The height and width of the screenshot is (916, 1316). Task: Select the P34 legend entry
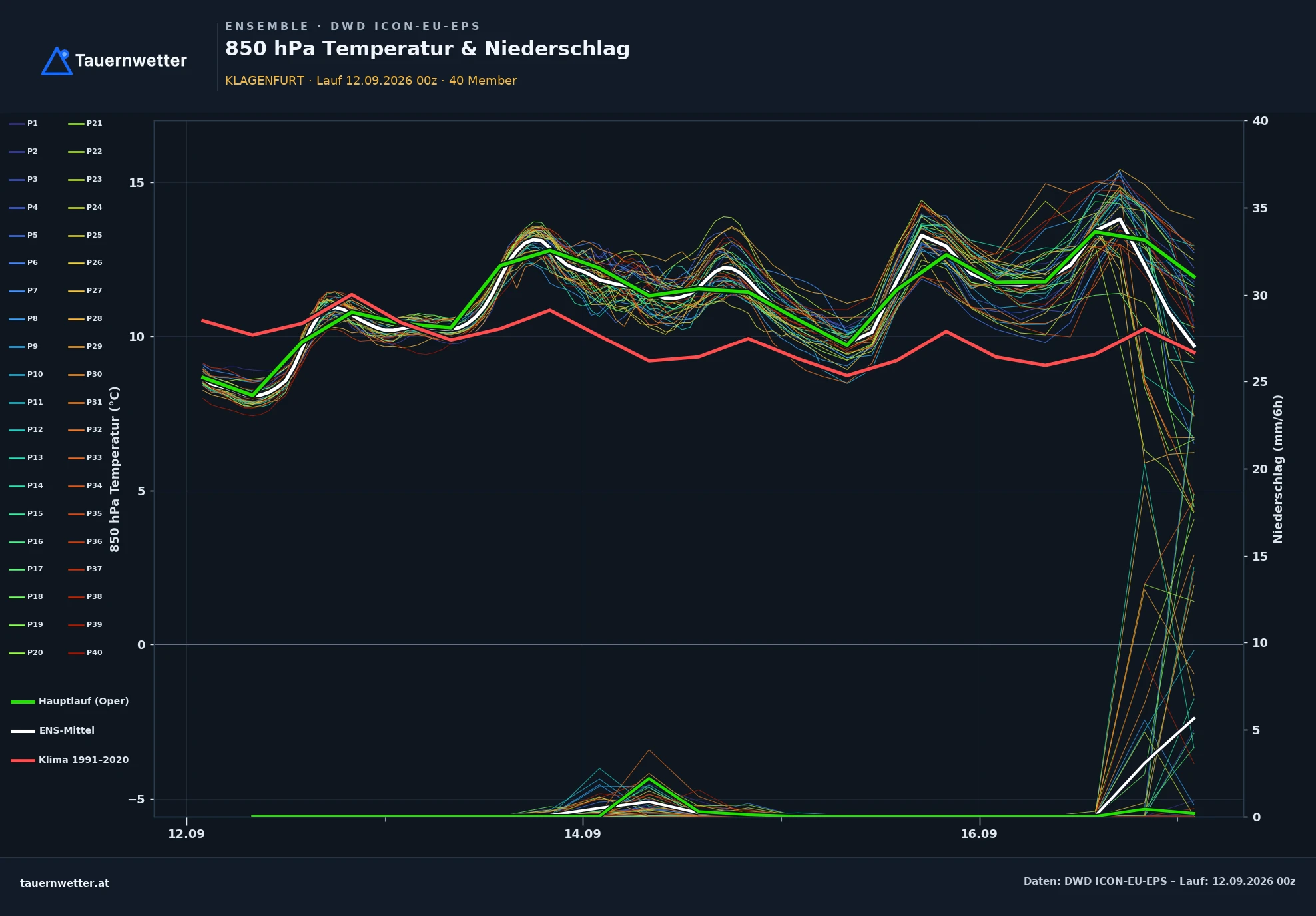(x=85, y=486)
